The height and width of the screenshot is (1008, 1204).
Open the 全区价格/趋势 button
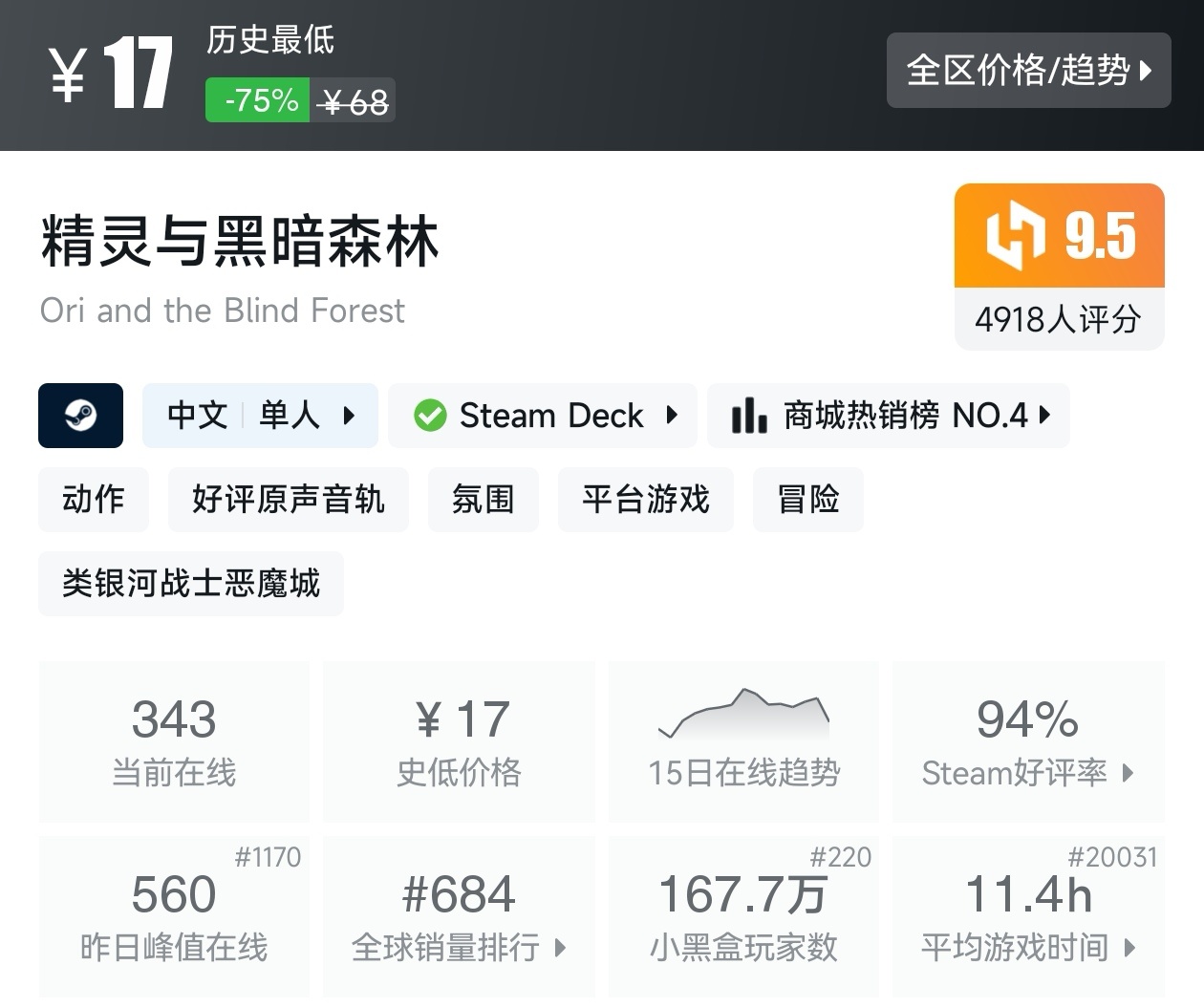pyautogui.click(x=1028, y=70)
